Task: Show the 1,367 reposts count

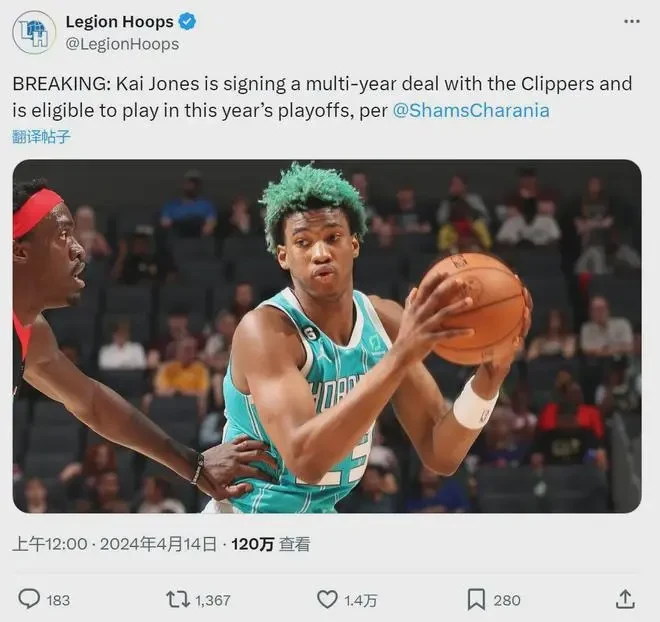Action: click(x=213, y=600)
